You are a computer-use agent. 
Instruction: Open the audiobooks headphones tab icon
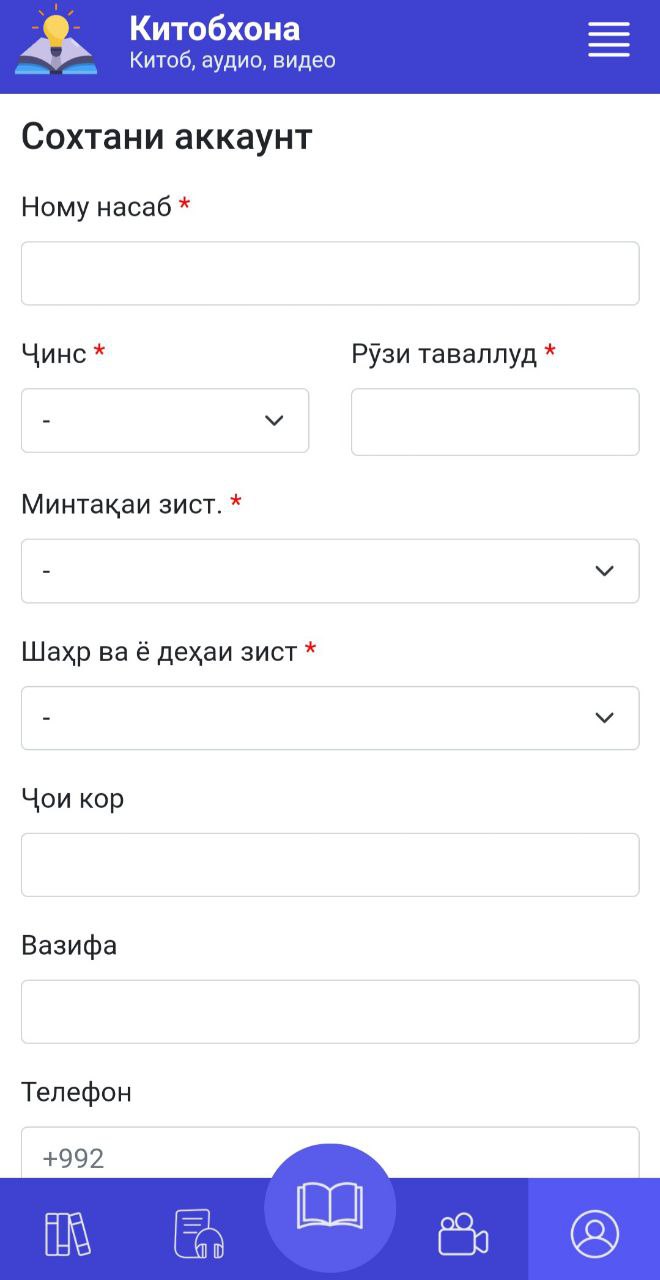tap(198, 1233)
